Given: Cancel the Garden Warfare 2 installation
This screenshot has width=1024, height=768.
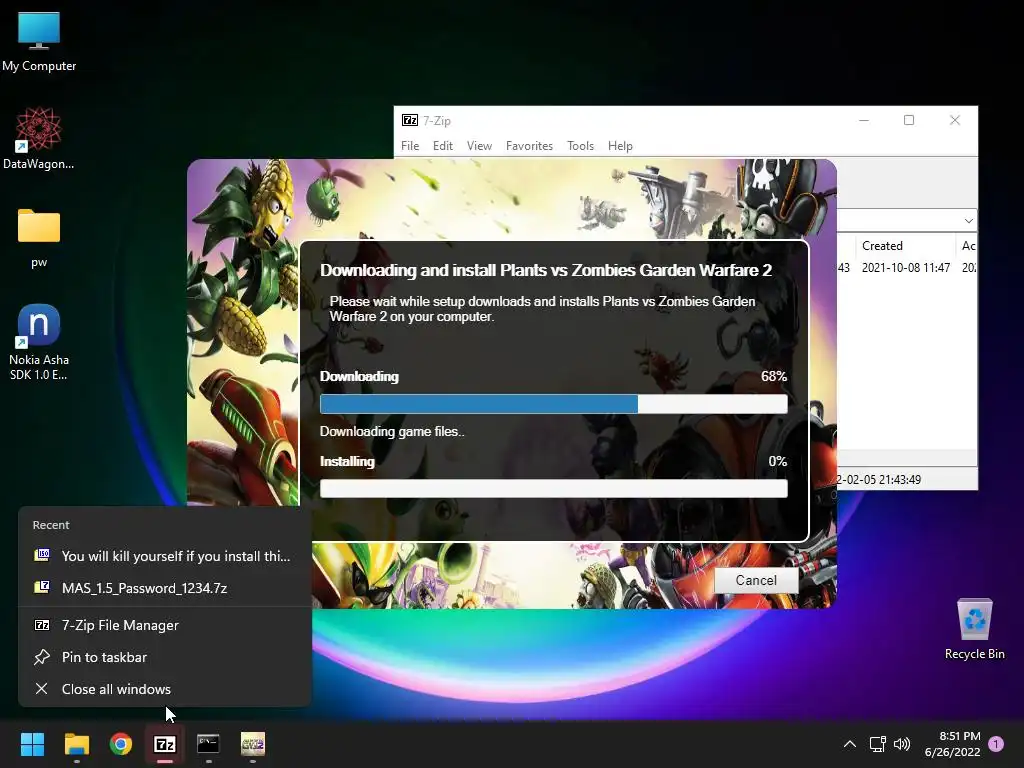Looking at the screenshot, I should point(756,580).
